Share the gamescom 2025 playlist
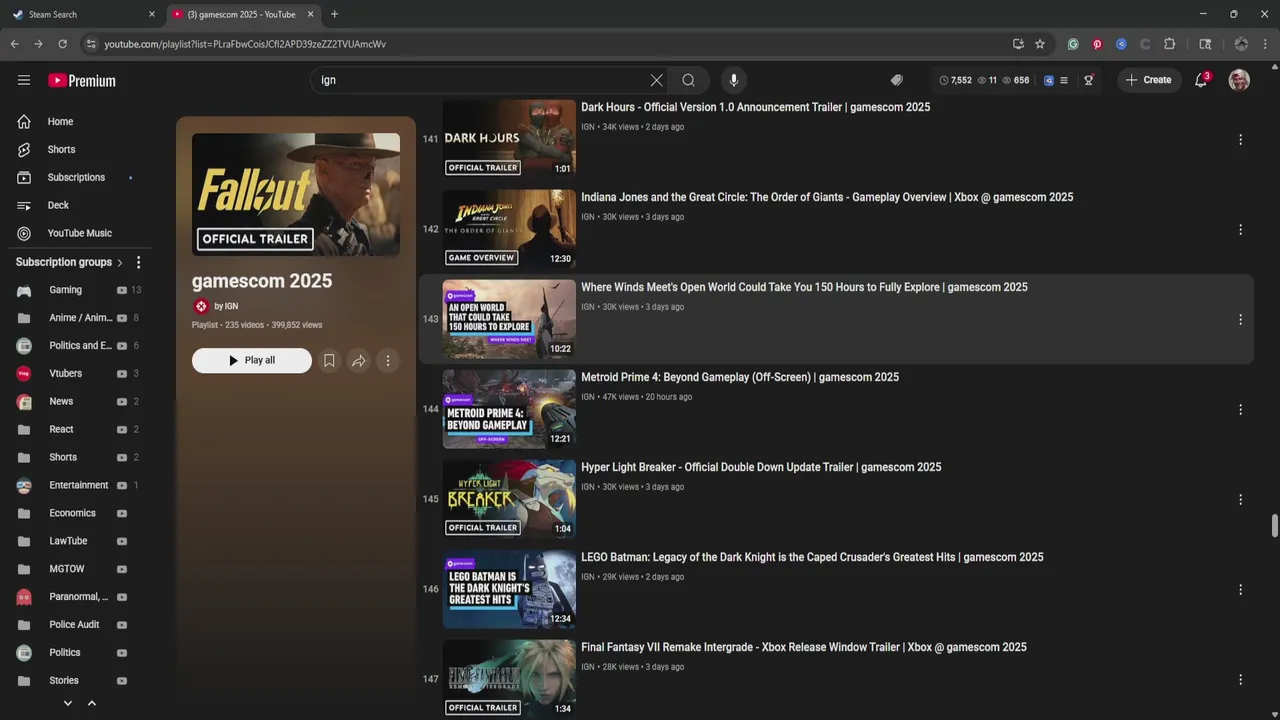The image size is (1280, 720). pos(358,360)
